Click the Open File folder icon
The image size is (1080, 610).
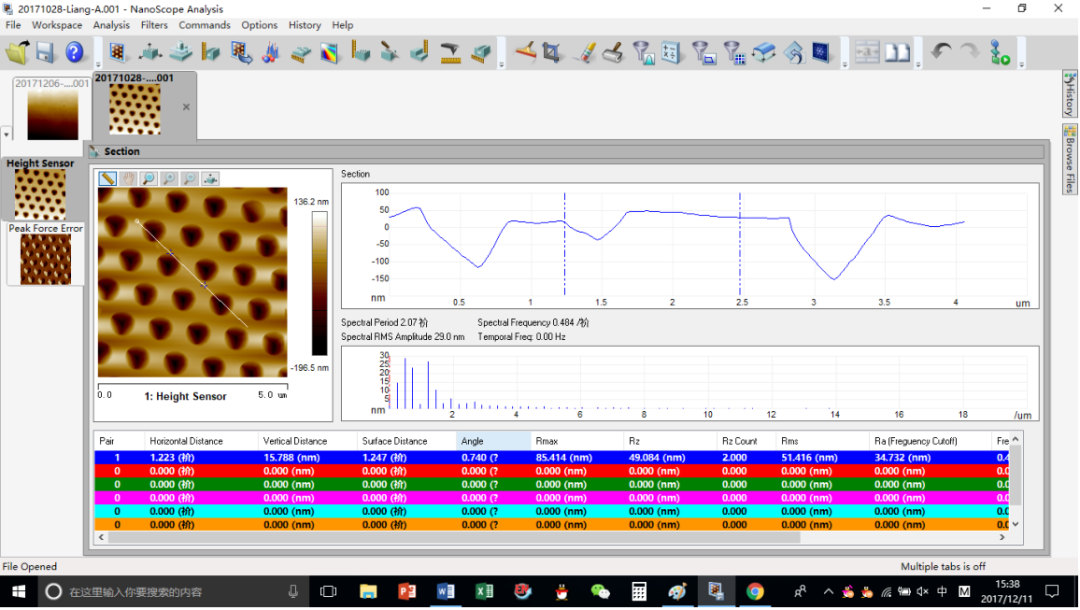[x=18, y=52]
